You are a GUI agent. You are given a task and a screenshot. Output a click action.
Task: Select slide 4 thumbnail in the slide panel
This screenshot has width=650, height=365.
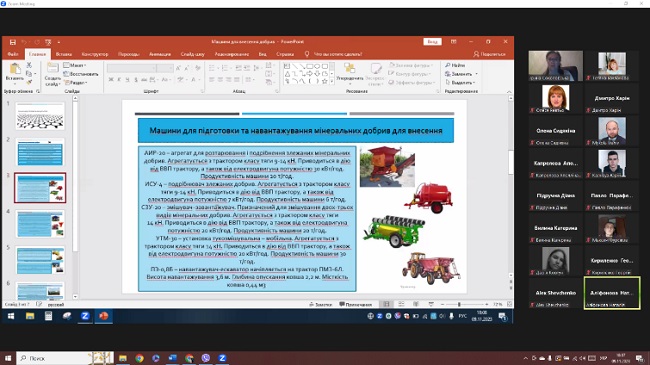40,224
